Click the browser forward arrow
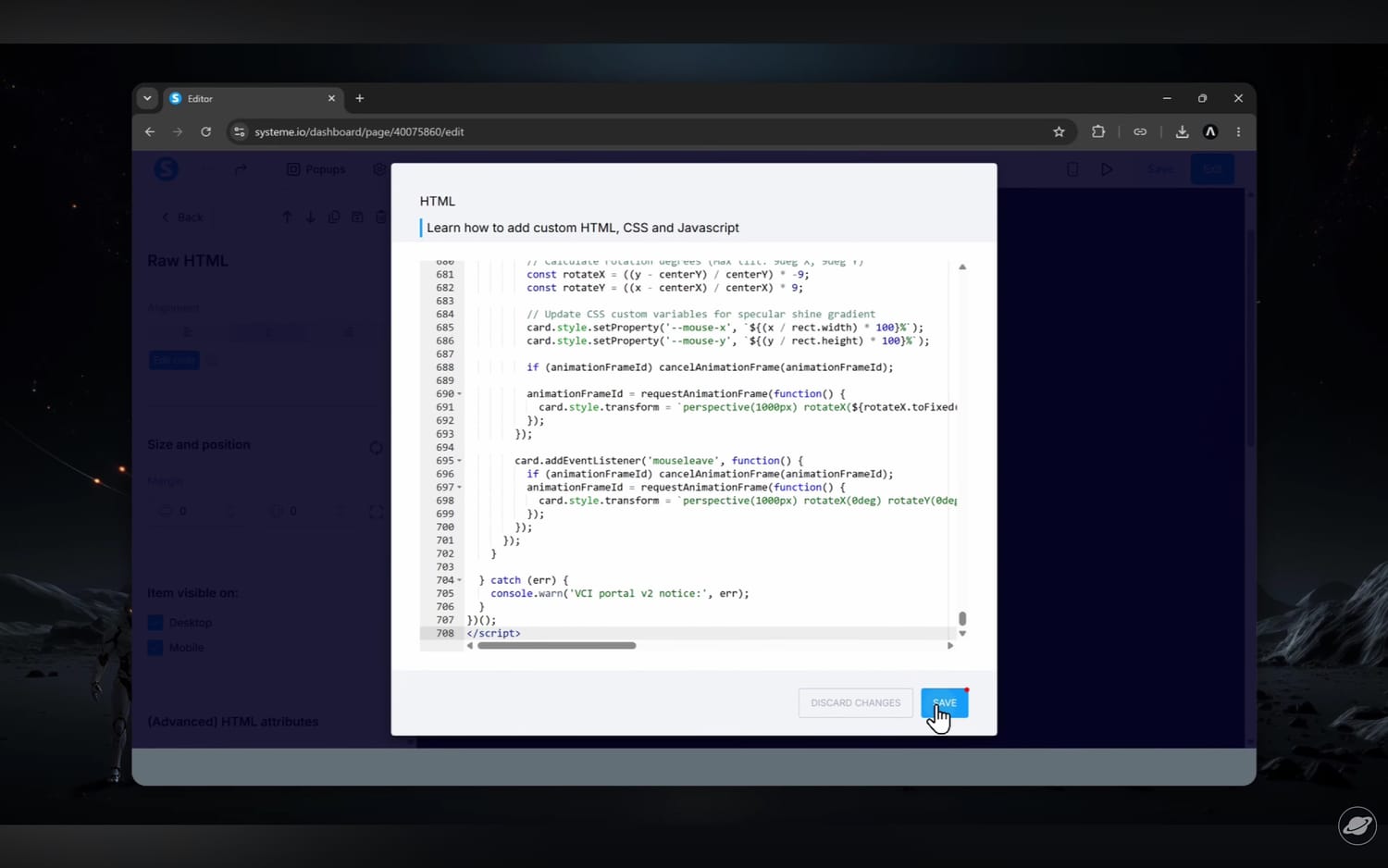The image size is (1388, 868). 178,131
